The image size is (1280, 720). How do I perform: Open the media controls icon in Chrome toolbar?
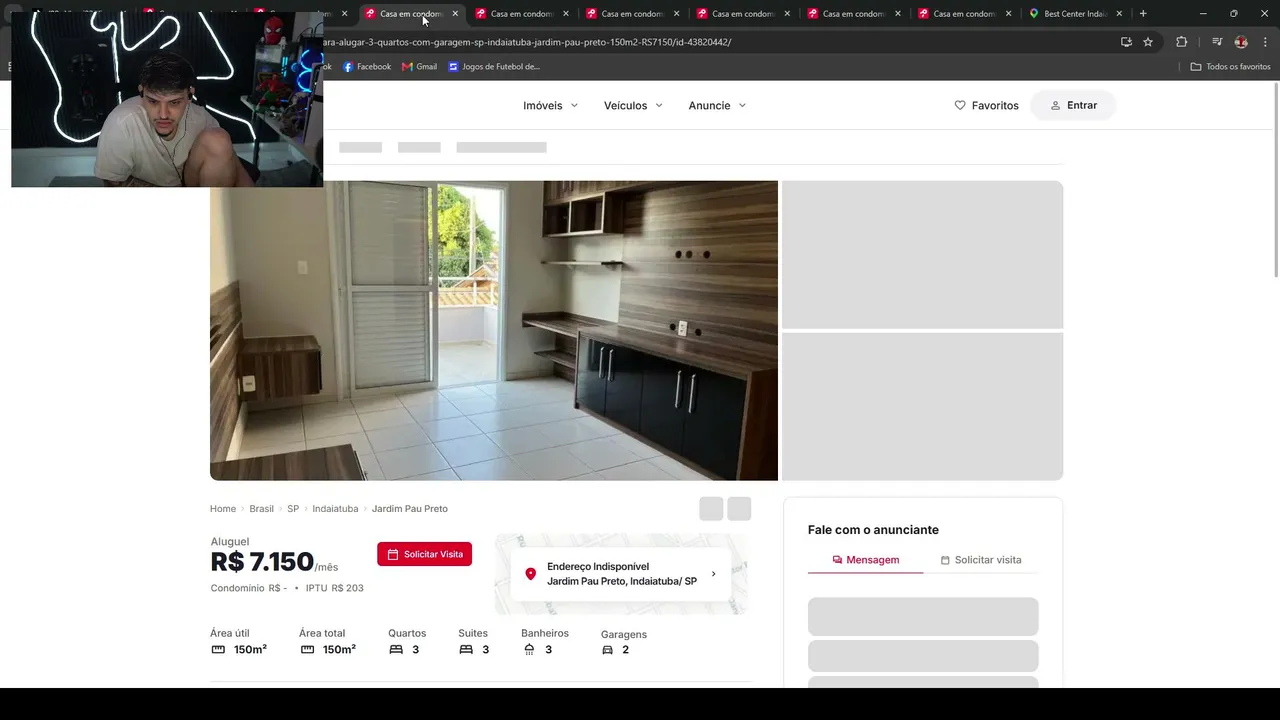(x=1217, y=42)
